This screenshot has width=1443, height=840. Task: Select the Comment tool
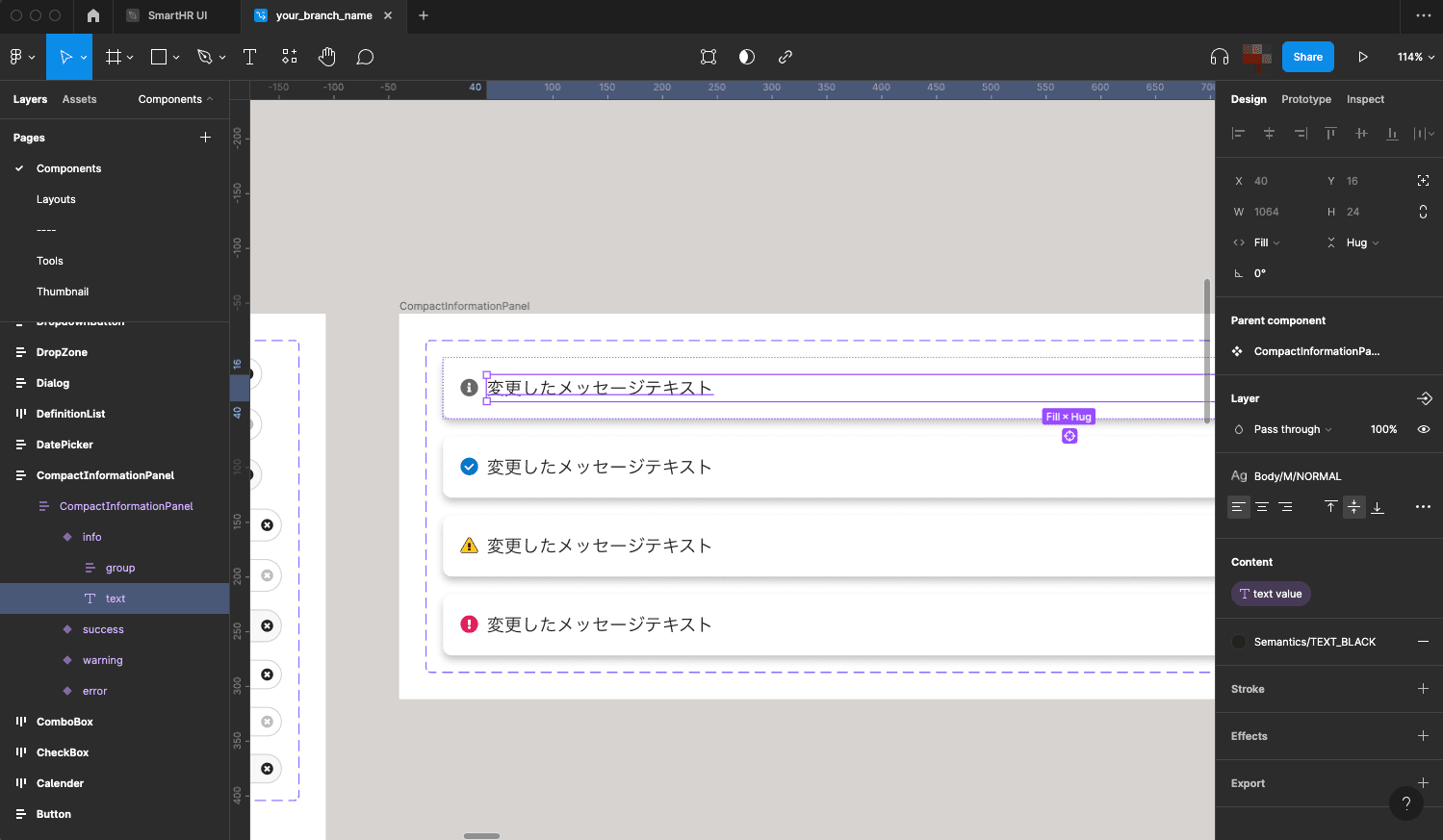[x=365, y=57]
